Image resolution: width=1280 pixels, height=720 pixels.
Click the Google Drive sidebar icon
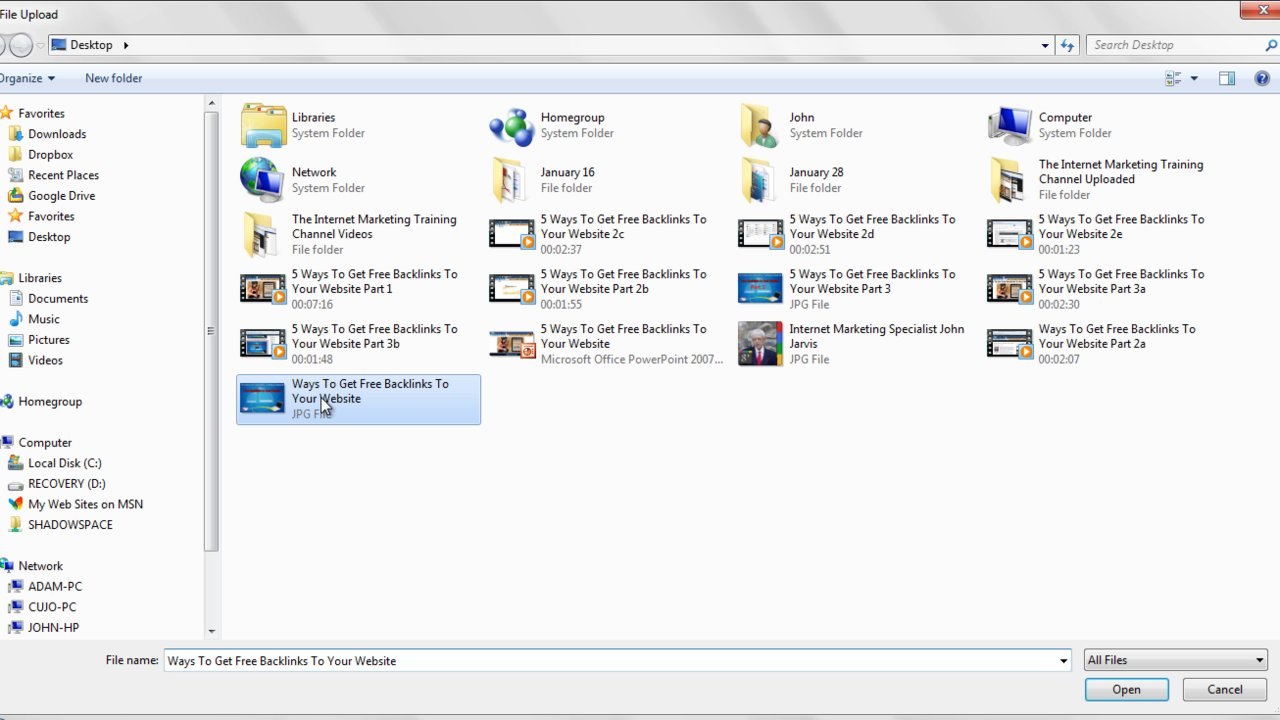(15, 196)
